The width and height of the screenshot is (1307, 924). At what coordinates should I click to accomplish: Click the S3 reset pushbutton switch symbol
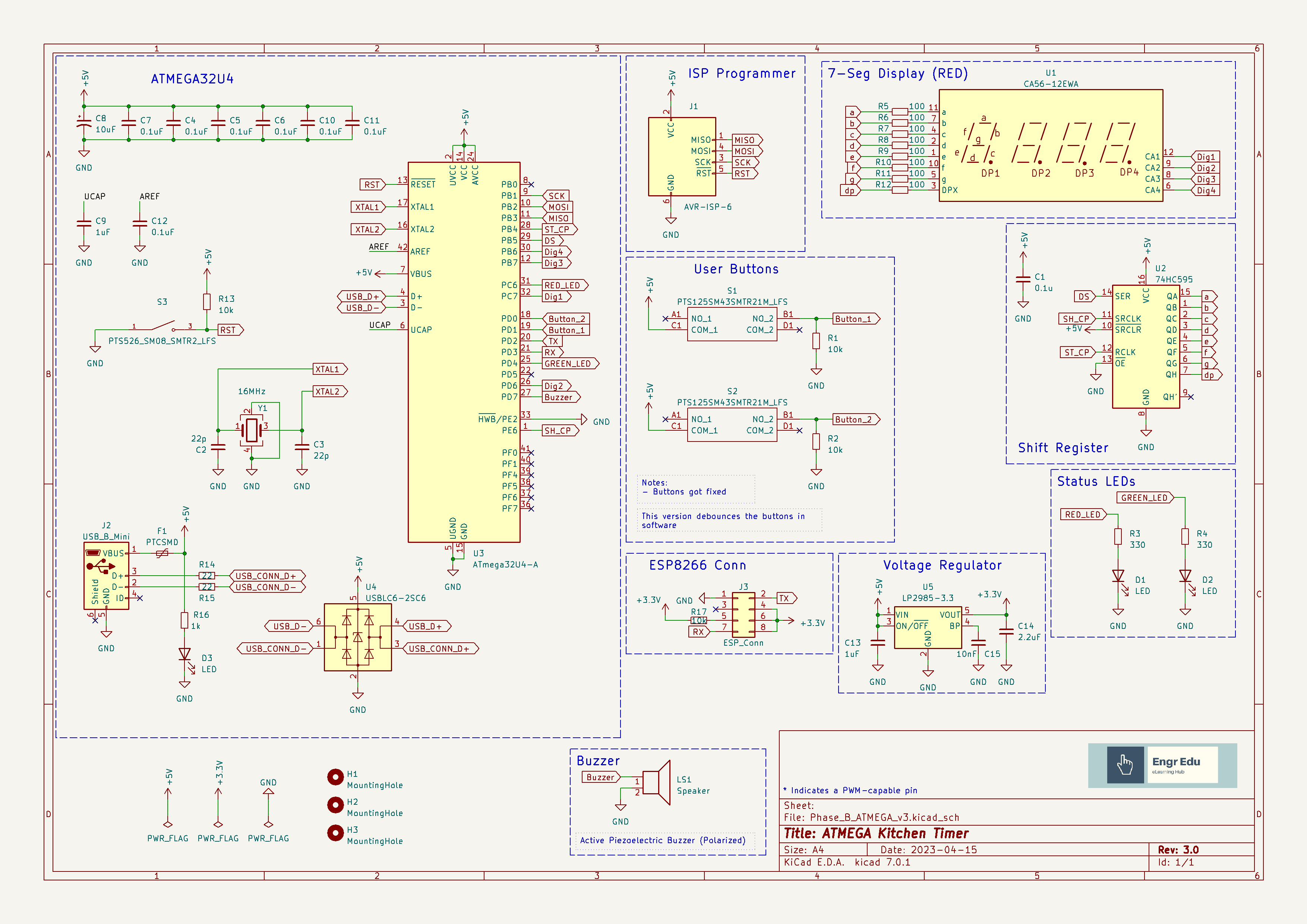(162, 326)
